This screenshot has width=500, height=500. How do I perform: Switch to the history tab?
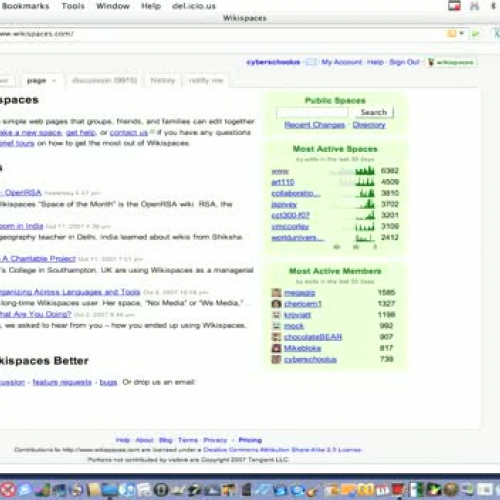[163, 80]
